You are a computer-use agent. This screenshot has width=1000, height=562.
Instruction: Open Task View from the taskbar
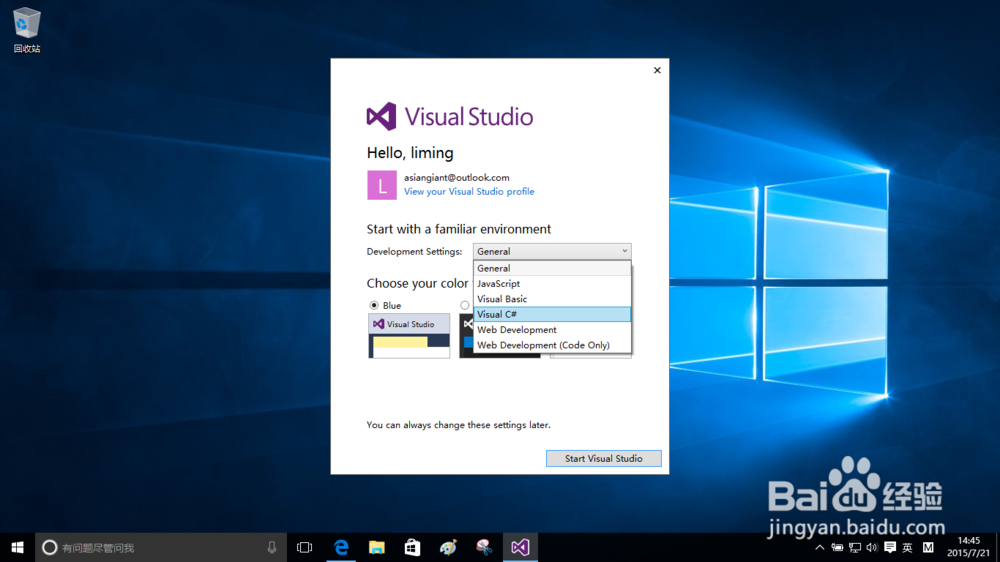(x=305, y=547)
